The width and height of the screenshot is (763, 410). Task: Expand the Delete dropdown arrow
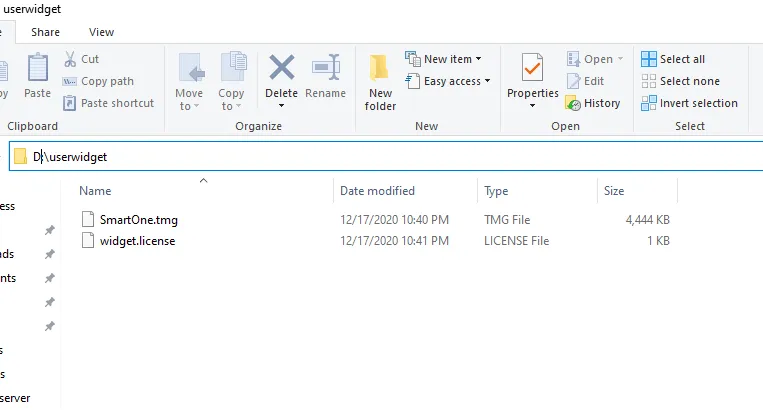[281, 106]
